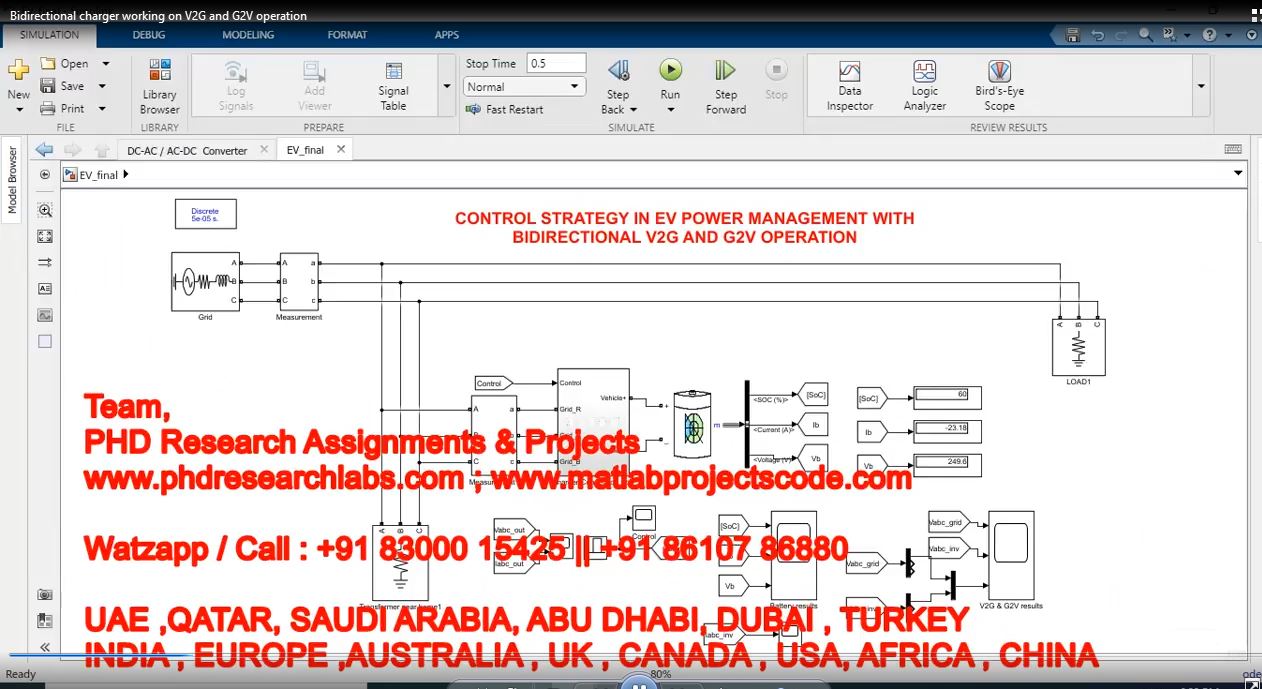1262x689 pixels.
Task: Select the DC-AC / AC-DC Converter tab
Action: click(x=187, y=150)
